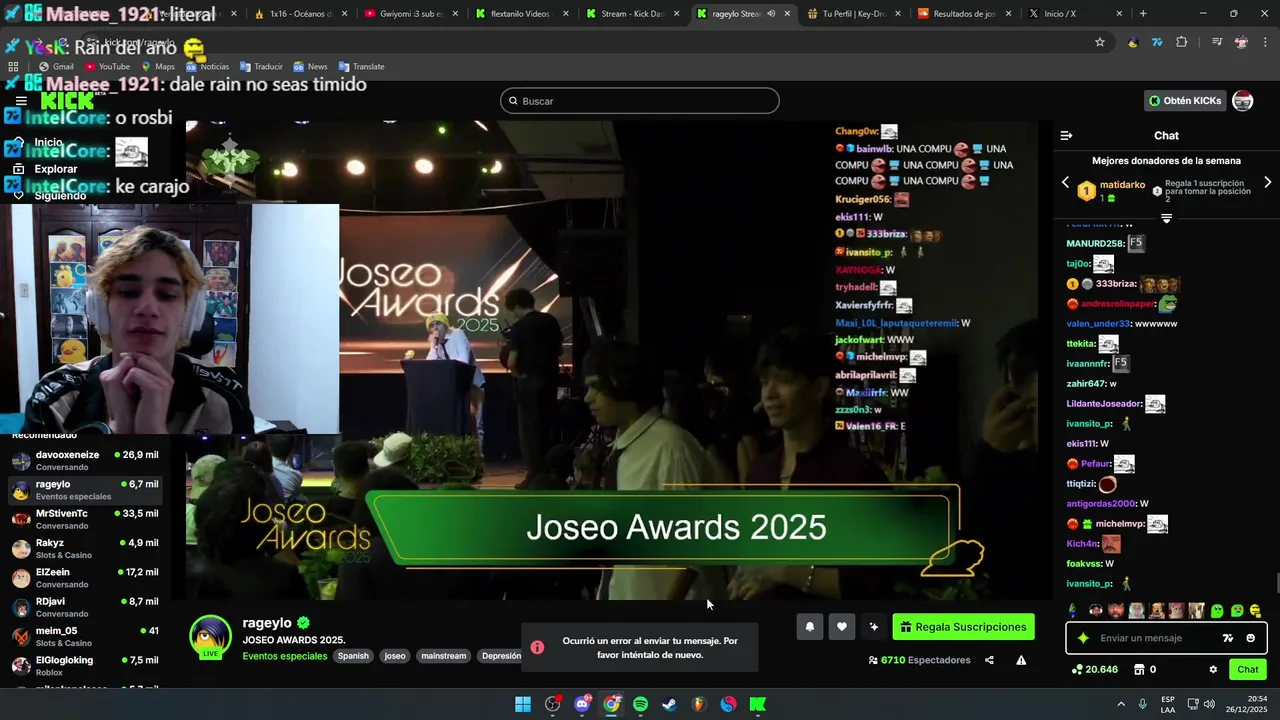Screen dimensions: 1280x720
Task: Click ESP LAA language indicator
Action: click(x=1168, y=704)
